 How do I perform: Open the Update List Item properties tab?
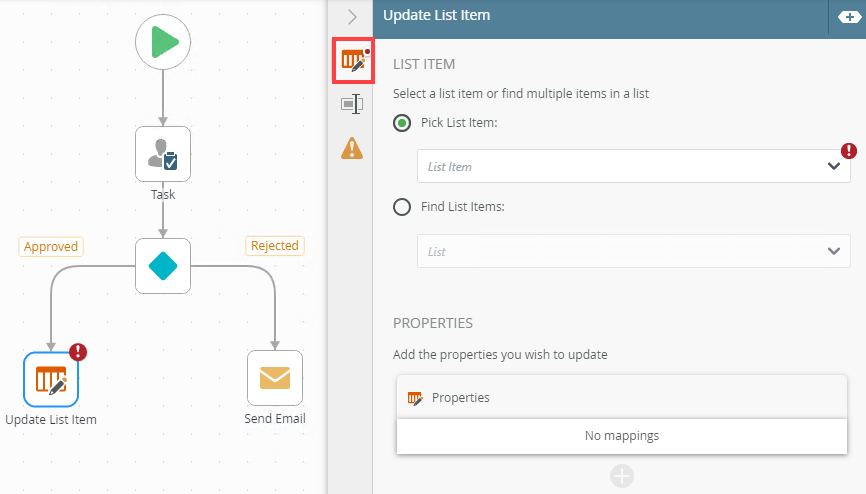click(353, 62)
